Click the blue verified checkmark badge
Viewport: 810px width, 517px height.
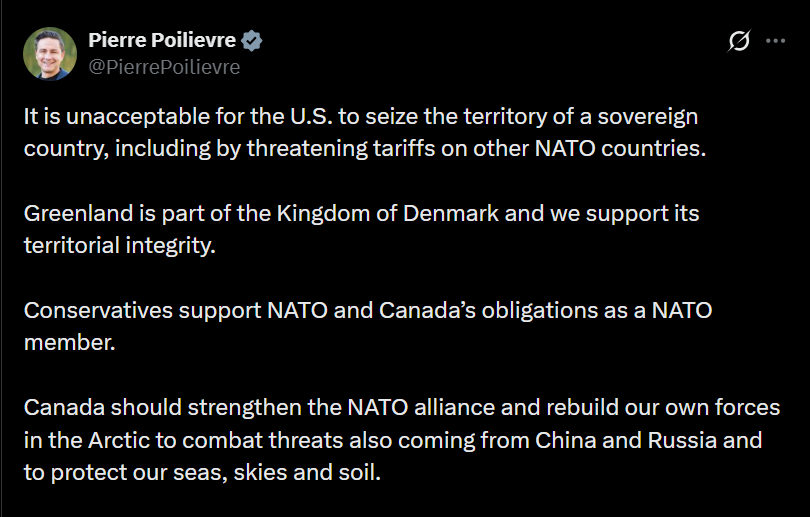pos(254,41)
